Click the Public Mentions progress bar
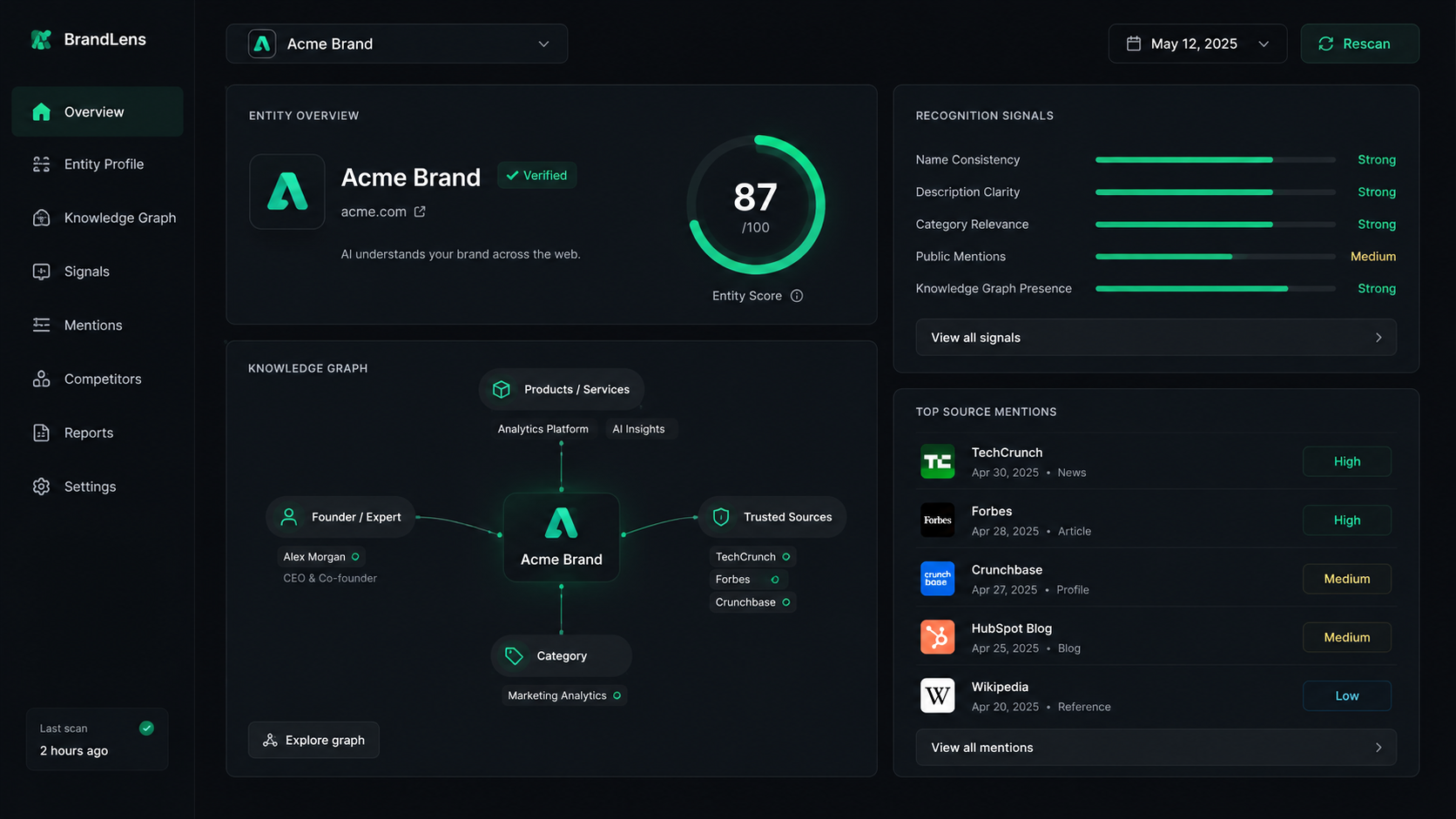1456x819 pixels. (x=1215, y=257)
